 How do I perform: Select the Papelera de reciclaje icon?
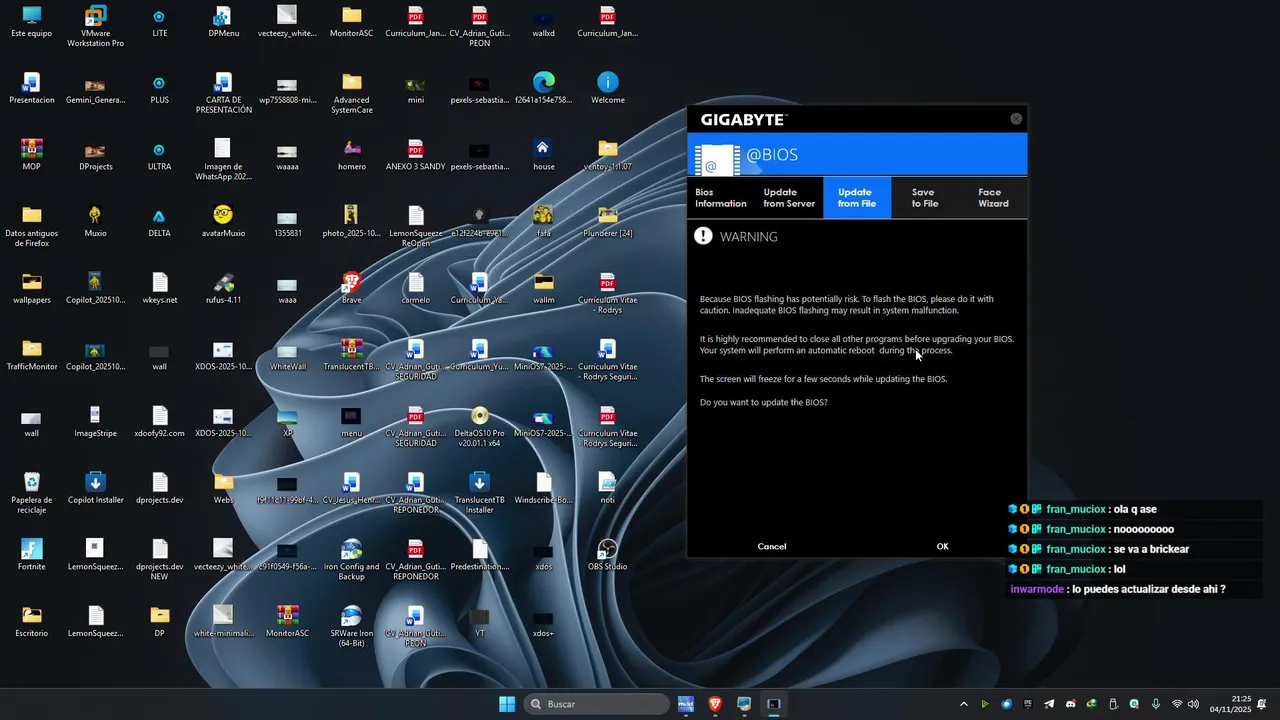[32, 493]
